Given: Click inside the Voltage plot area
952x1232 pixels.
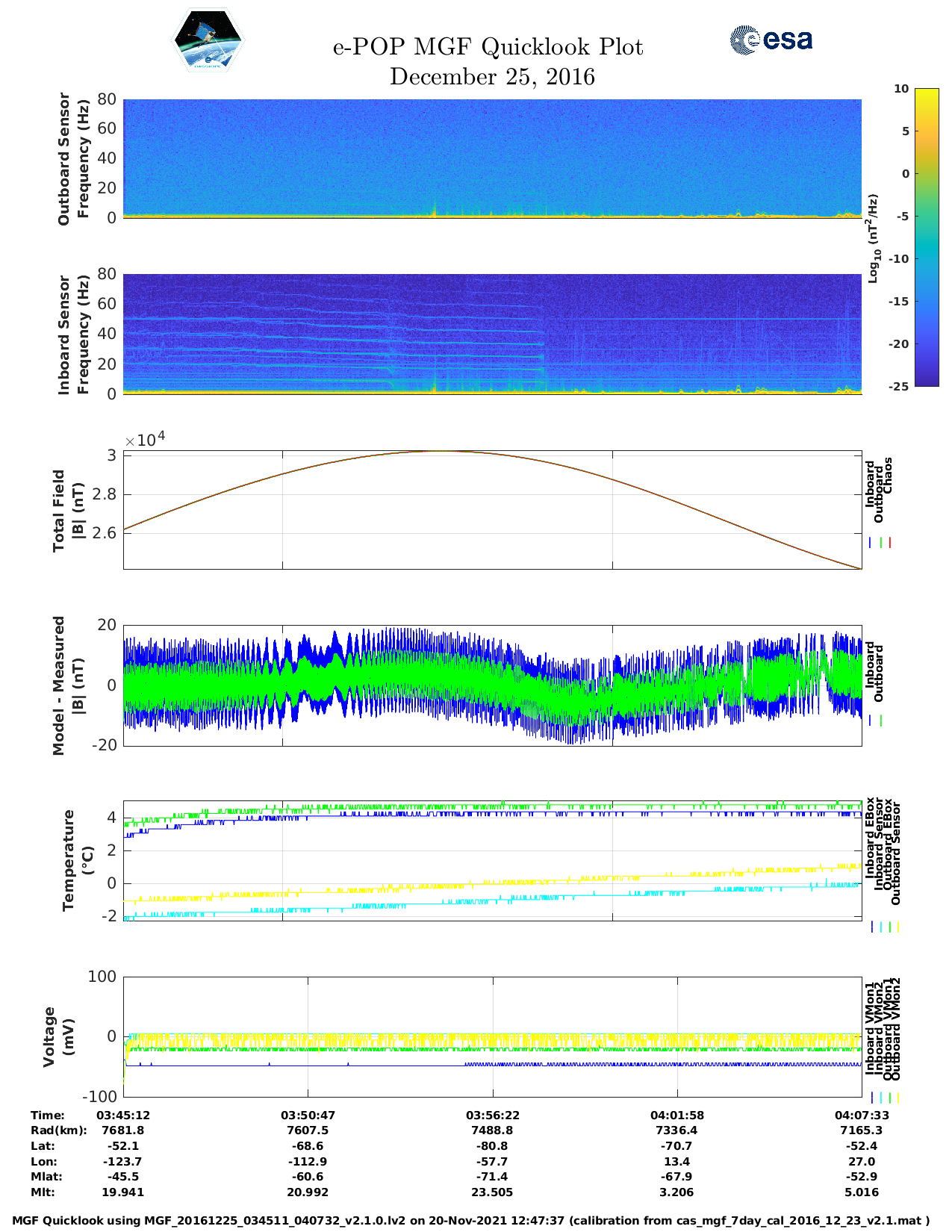Looking at the screenshot, I should point(492,1036).
